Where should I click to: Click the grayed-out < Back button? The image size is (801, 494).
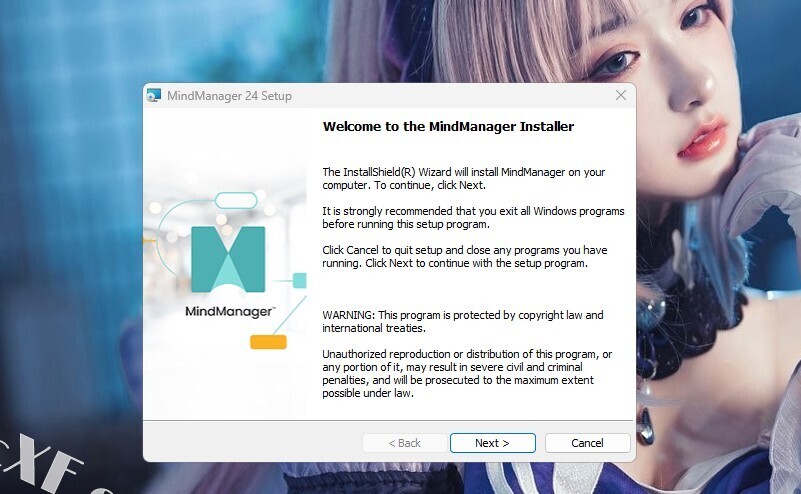405,443
